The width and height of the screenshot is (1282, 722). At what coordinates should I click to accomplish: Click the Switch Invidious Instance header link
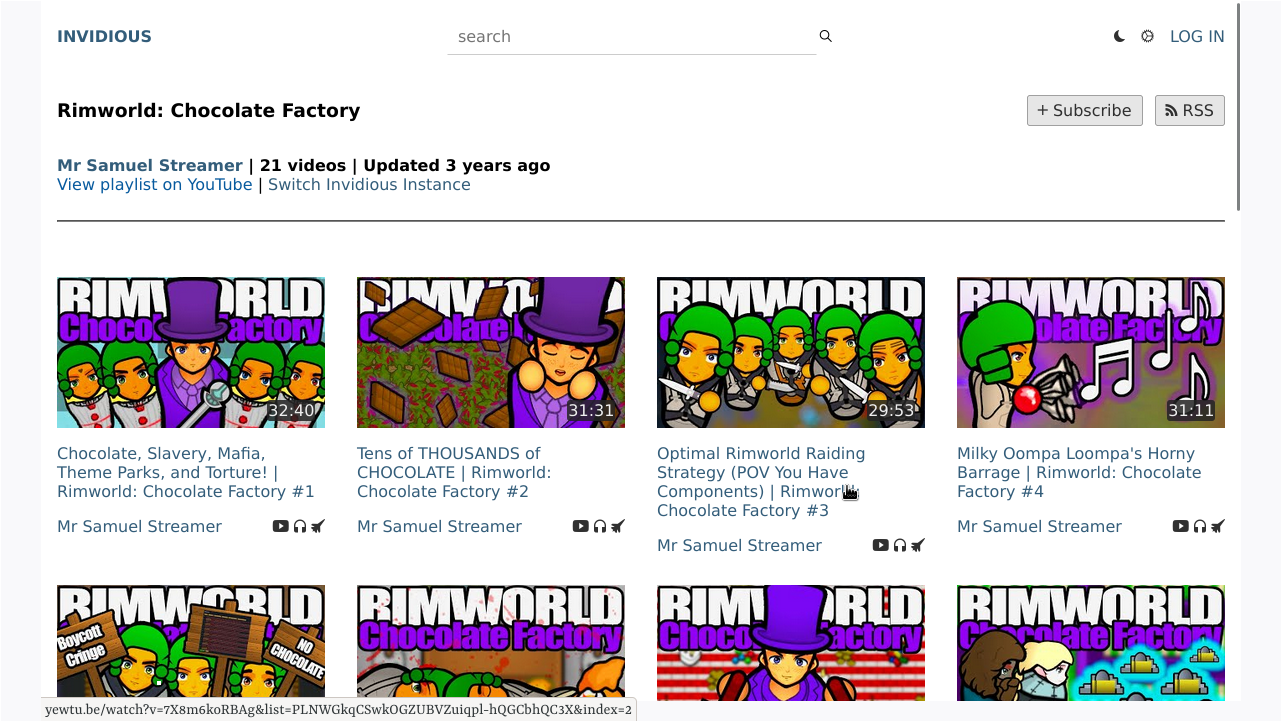[x=369, y=185]
